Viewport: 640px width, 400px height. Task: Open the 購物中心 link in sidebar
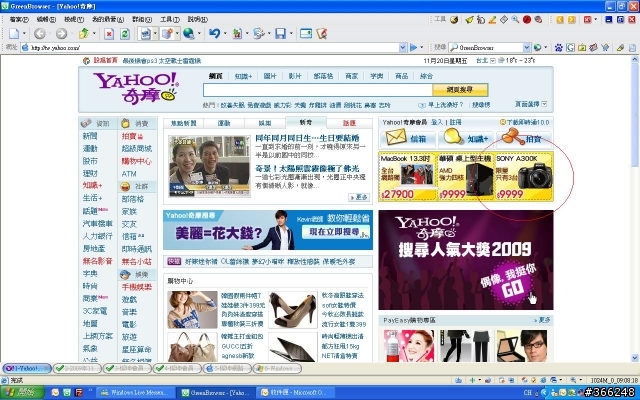click(136, 161)
